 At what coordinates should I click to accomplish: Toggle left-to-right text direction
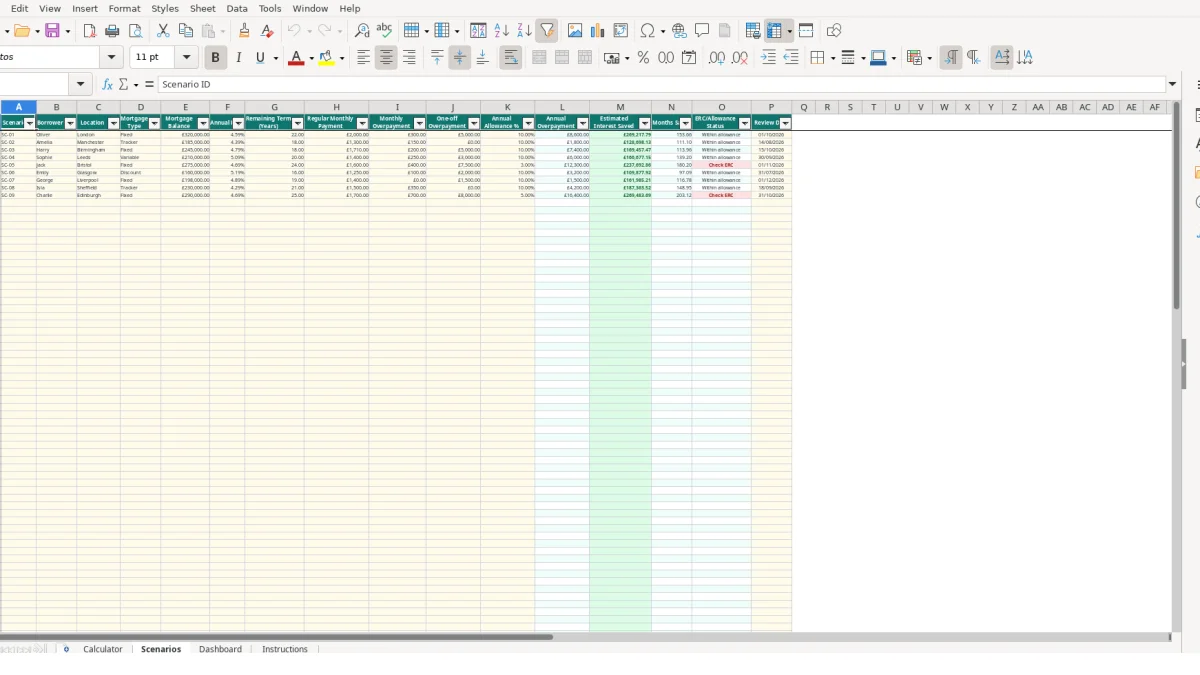tap(951, 58)
